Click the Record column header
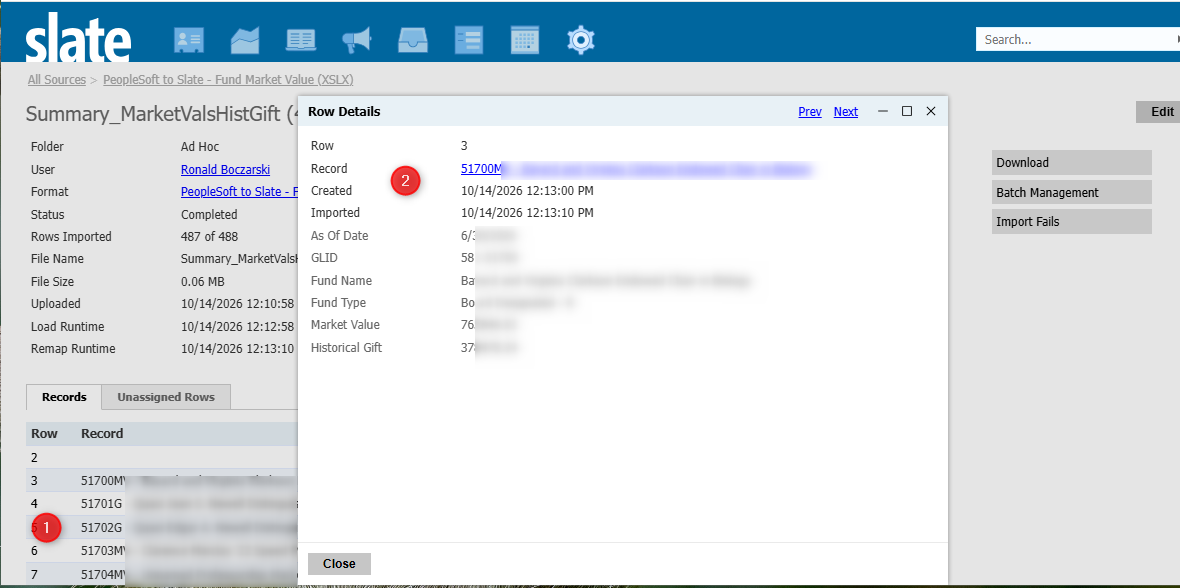 click(102, 434)
